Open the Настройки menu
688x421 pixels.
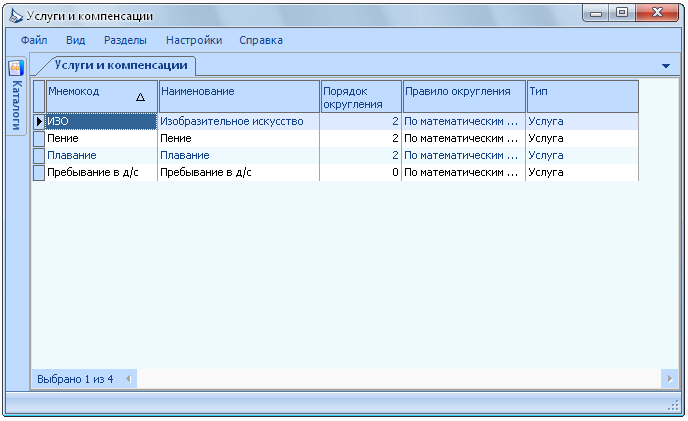coord(194,40)
